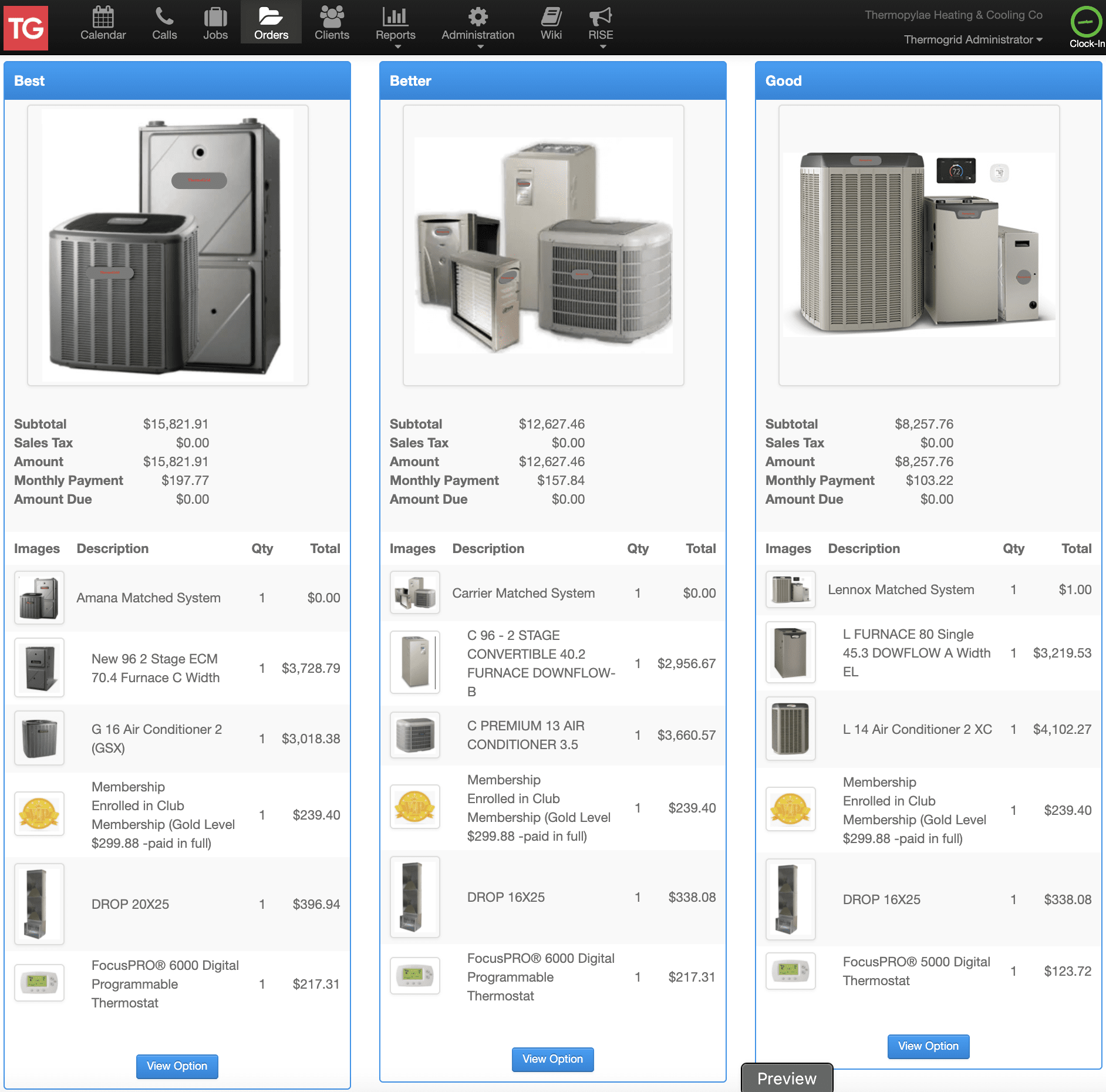Screen dimensions: 1106x1092
Task: Click the Lennox Matched System thumbnail
Action: click(x=790, y=589)
